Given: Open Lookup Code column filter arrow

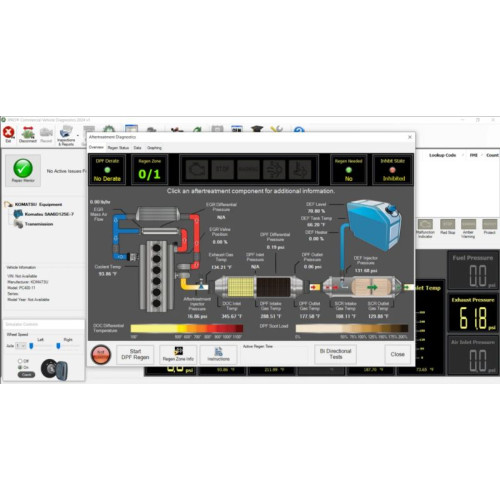Looking at the screenshot, I should [x=462, y=155].
